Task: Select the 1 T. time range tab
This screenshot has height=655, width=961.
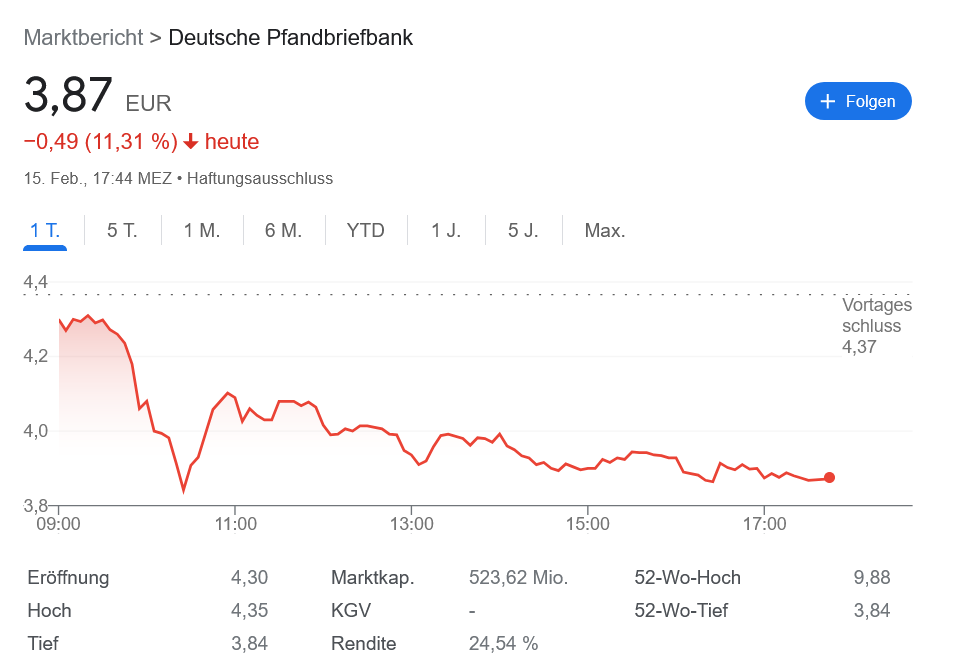Action: [x=45, y=231]
